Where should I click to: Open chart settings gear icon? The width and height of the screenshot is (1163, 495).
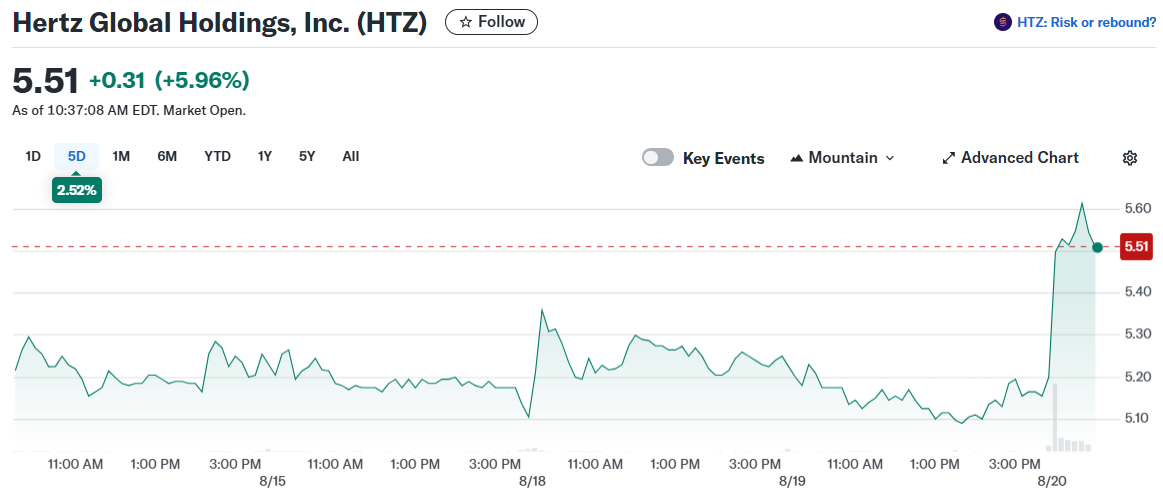[1130, 158]
